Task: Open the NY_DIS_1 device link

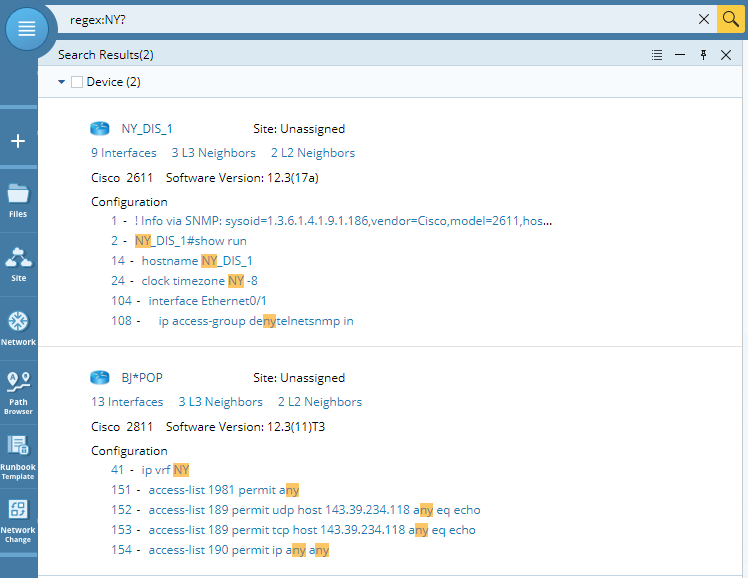Action: [x=147, y=129]
